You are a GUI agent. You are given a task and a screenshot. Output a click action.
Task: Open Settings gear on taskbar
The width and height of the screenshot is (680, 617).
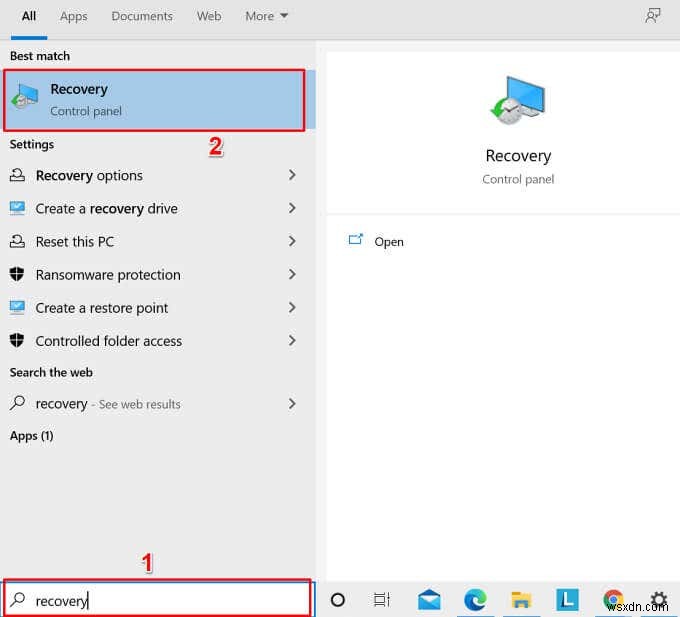[659, 600]
